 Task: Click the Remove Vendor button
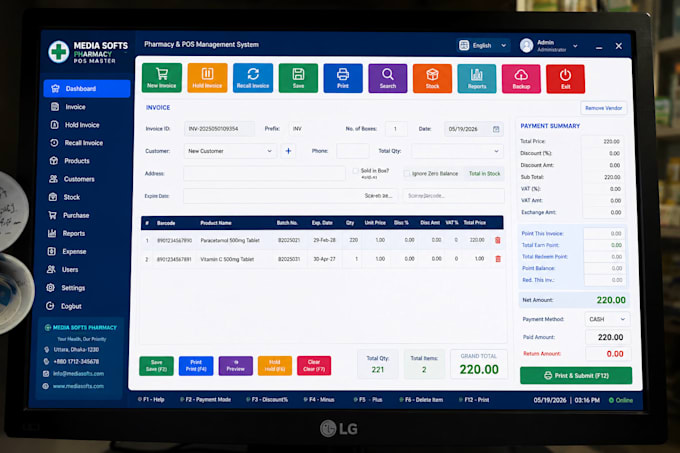[603, 108]
